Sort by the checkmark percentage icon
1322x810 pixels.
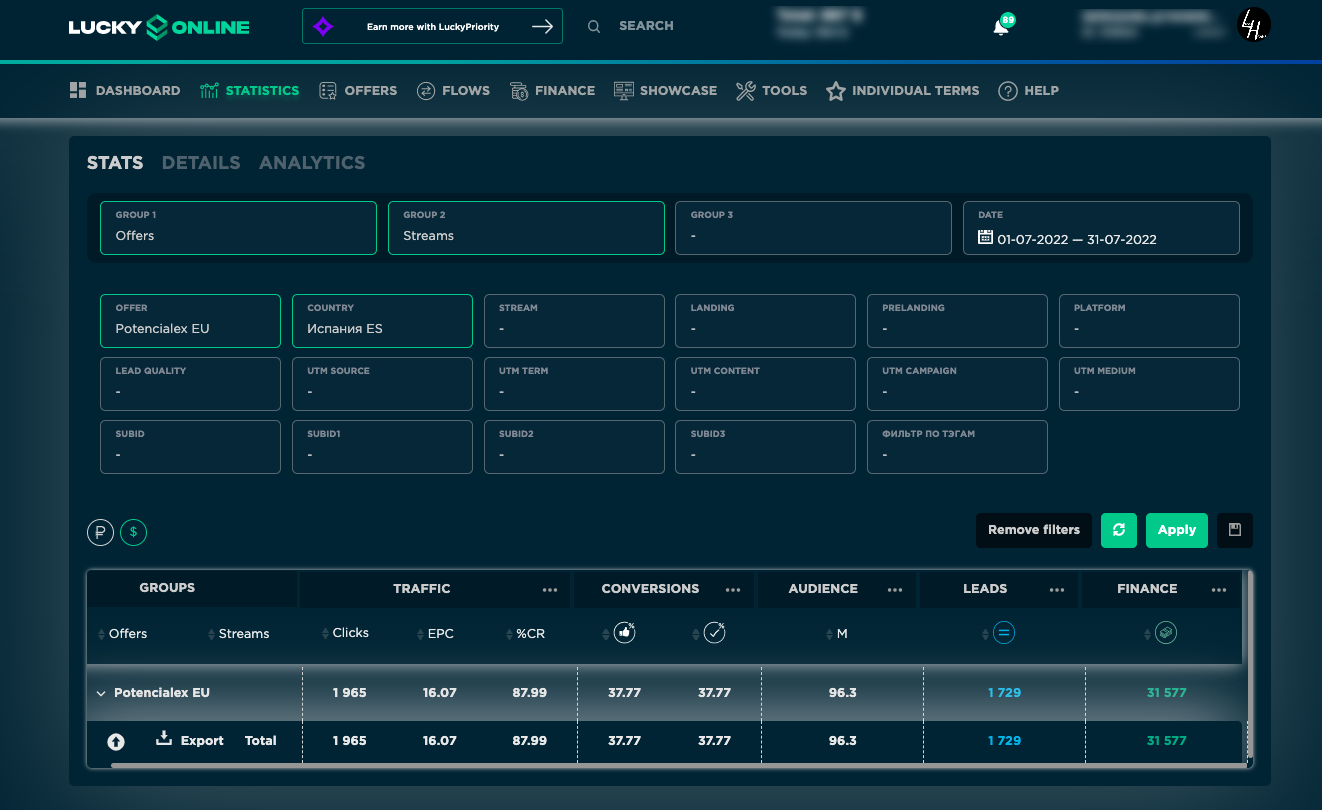point(714,632)
